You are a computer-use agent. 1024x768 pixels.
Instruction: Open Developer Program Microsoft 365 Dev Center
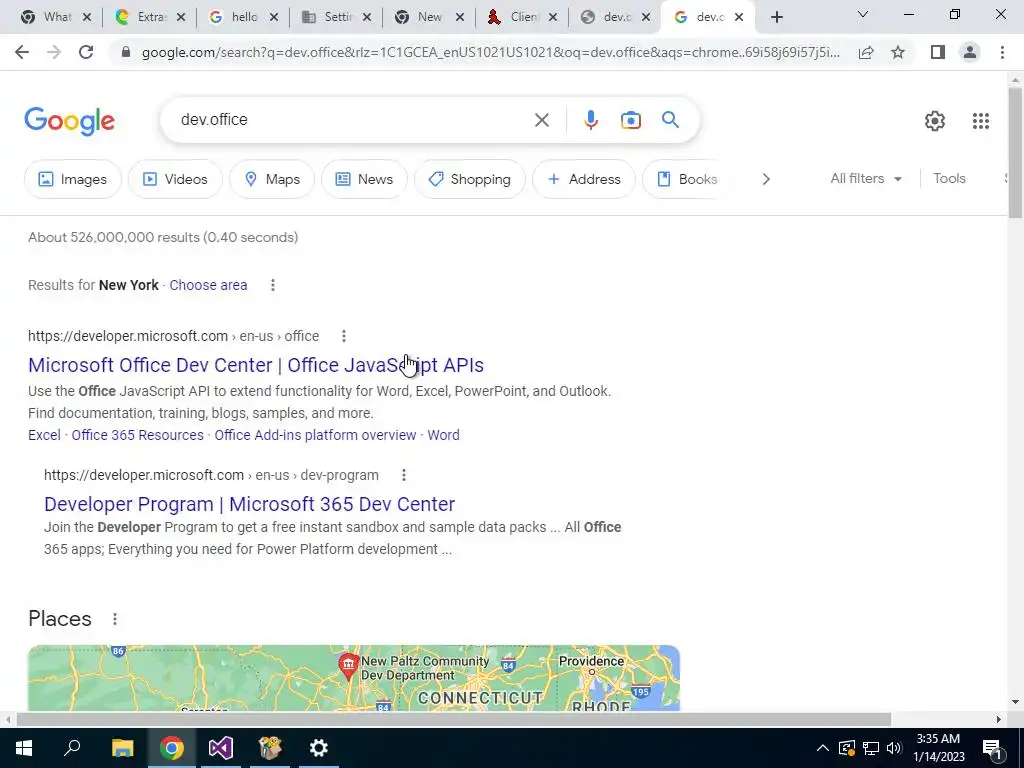[x=249, y=504]
